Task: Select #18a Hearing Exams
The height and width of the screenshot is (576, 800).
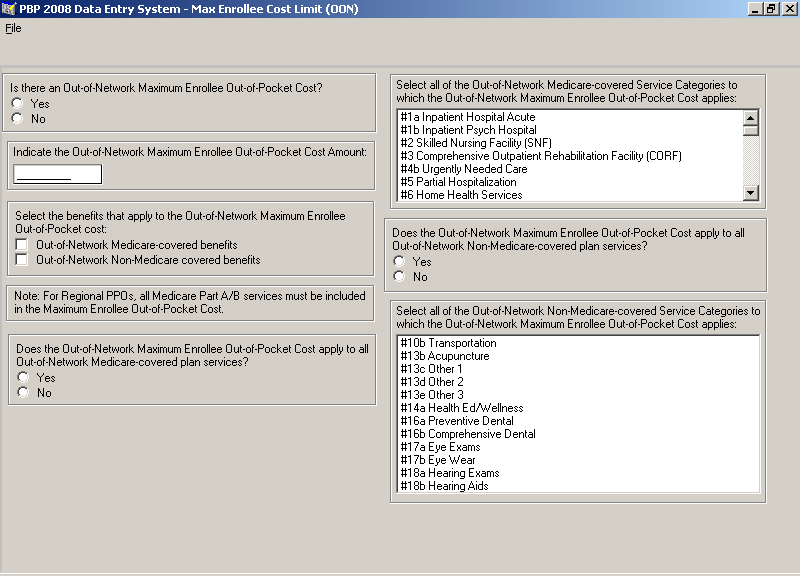Action: click(578, 473)
